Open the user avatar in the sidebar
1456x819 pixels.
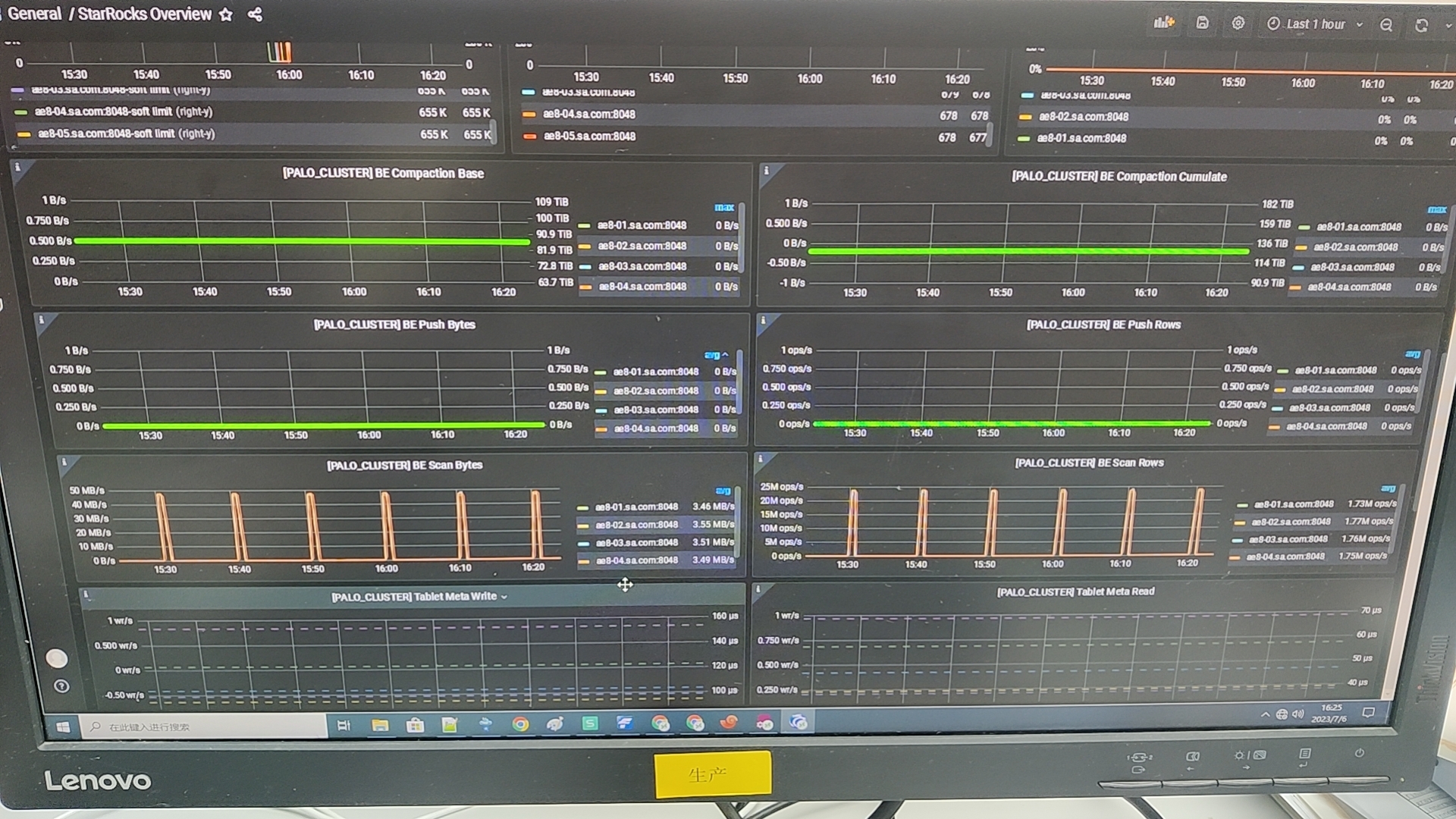tap(57, 657)
